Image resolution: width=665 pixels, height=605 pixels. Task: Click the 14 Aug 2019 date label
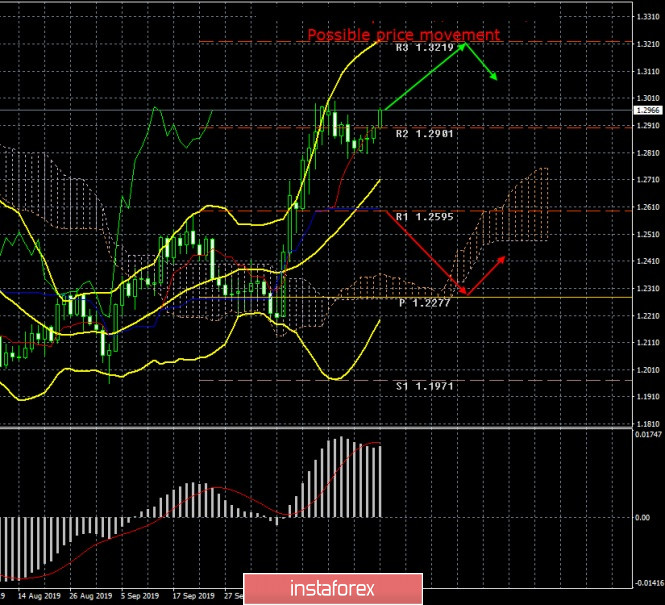[39, 596]
